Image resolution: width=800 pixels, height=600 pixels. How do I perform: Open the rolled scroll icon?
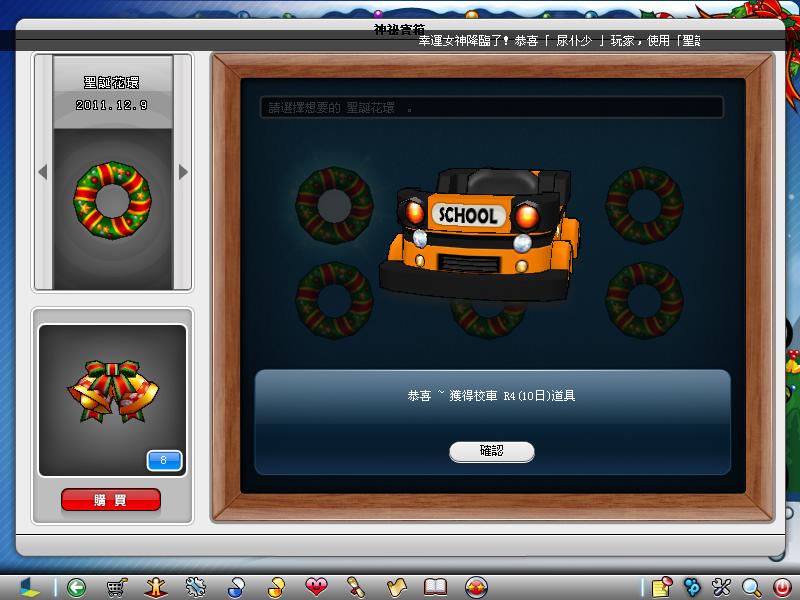point(356,587)
